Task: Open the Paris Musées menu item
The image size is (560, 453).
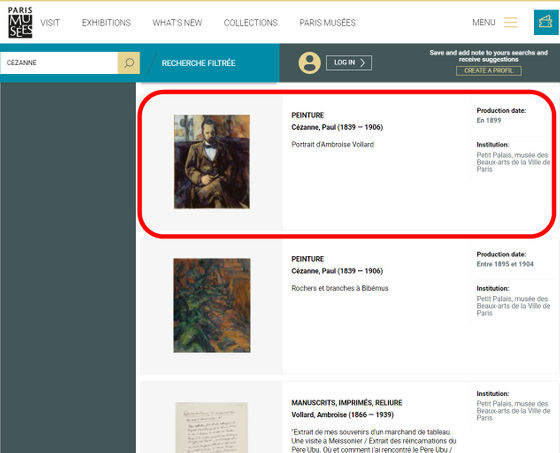Action: pyautogui.click(x=328, y=23)
